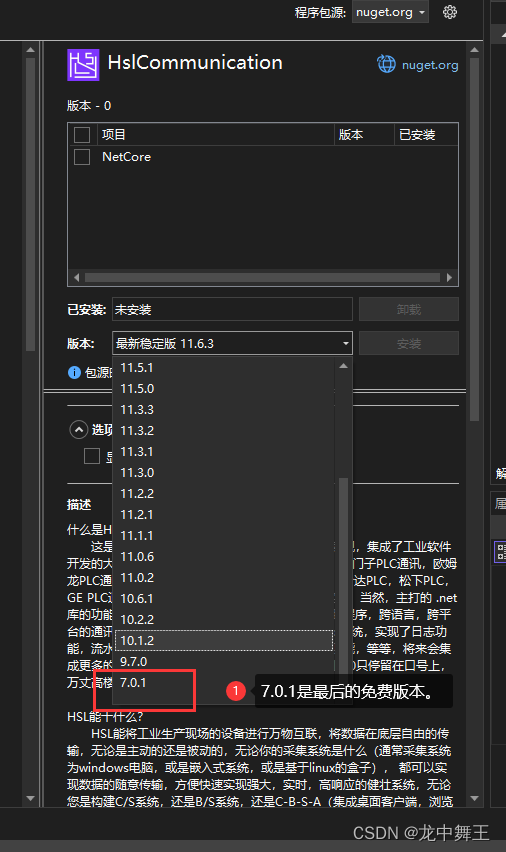The height and width of the screenshot is (852, 506).
Task: Click the Install button
Action: (x=409, y=343)
